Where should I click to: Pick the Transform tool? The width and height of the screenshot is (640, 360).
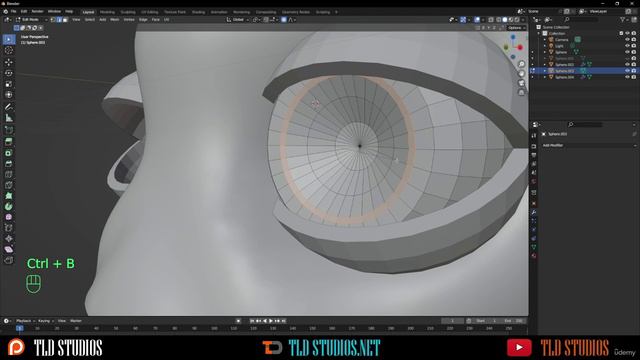coord(9,95)
